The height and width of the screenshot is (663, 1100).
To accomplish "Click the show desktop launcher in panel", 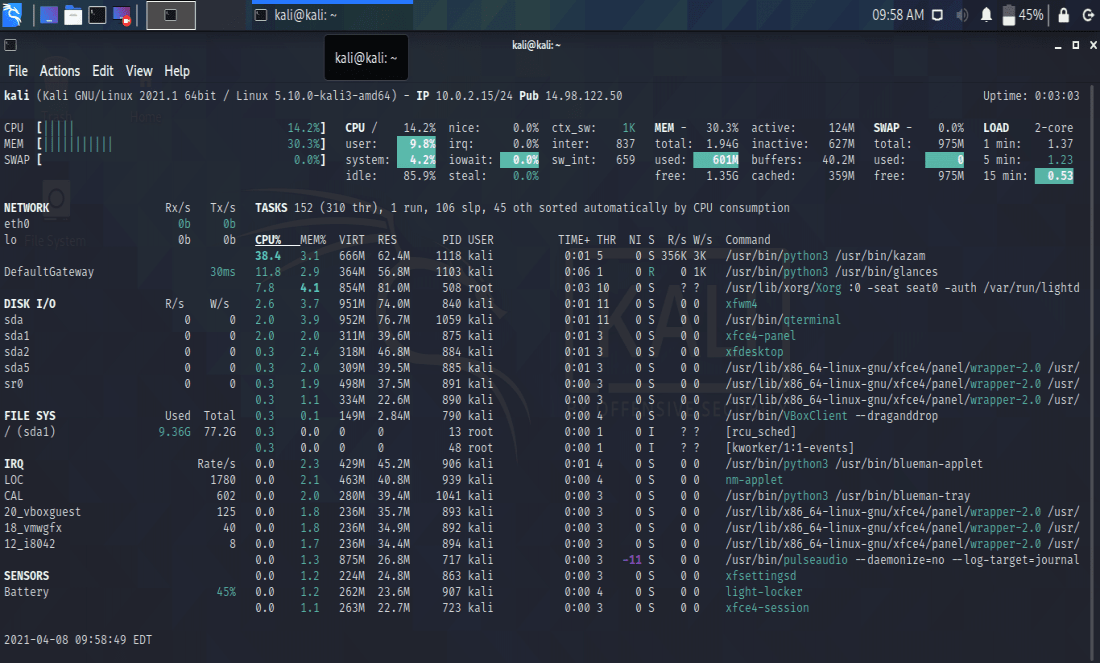I will coord(48,15).
